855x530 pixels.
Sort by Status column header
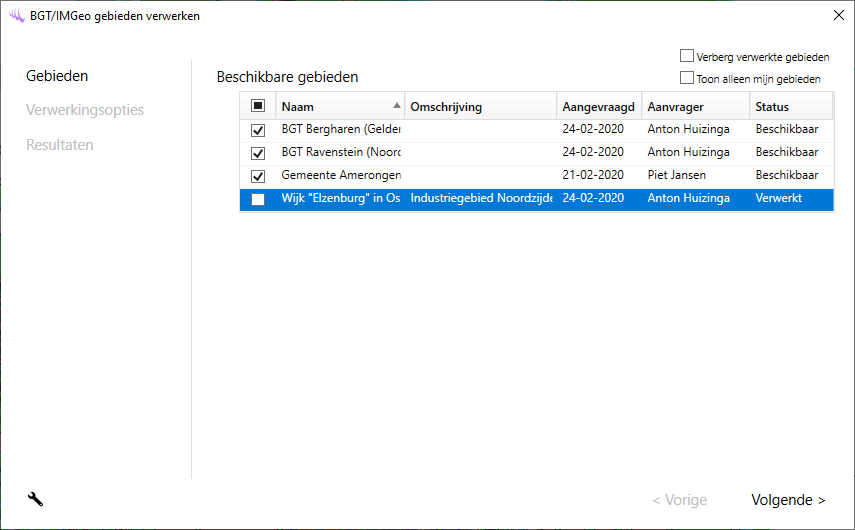click(x=790, y=106)
